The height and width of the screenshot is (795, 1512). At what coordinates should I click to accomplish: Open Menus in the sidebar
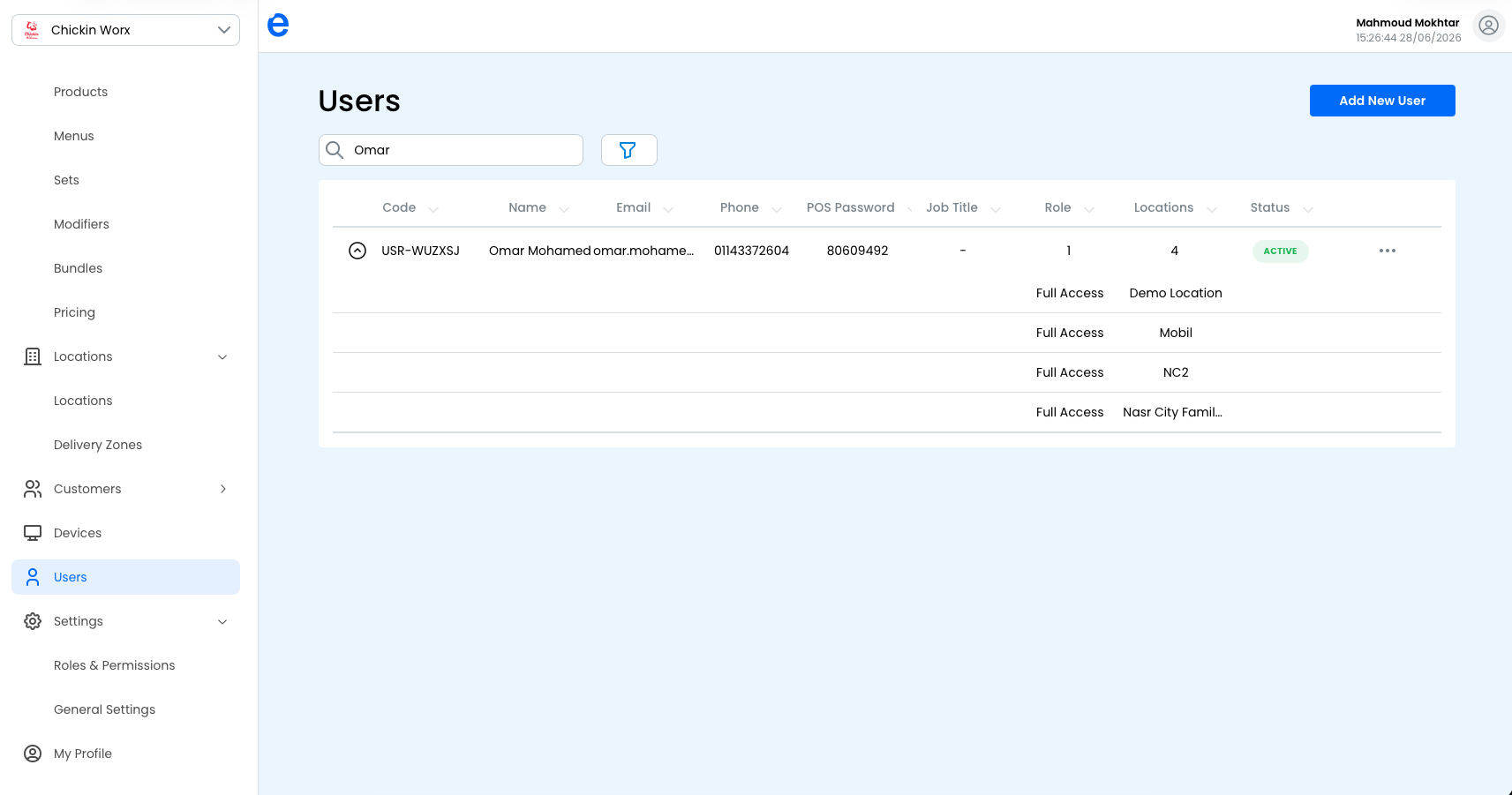tap(73, 136)
